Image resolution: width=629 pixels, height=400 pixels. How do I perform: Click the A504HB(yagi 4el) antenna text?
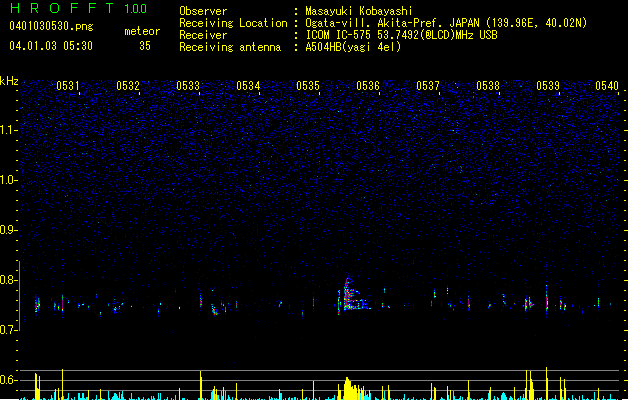(353, 47)
